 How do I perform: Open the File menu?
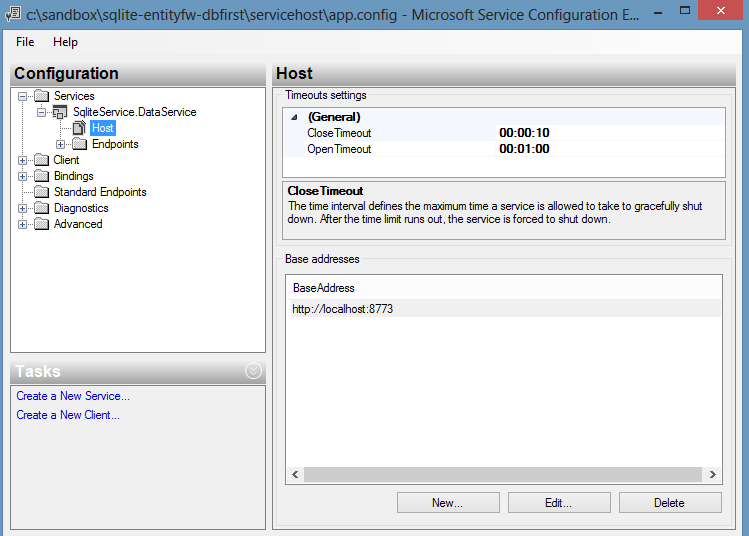(25, 42)
